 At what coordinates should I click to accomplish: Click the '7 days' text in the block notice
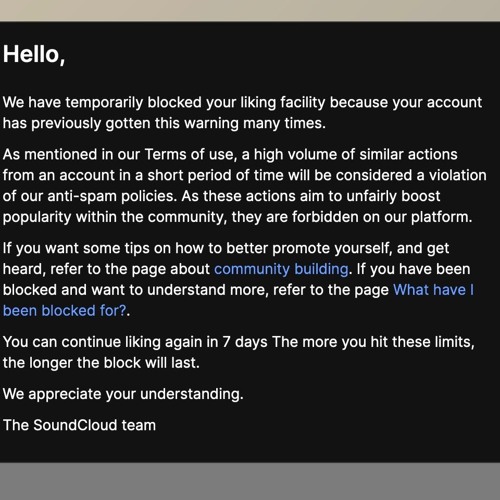pyautogui.click(x=245, y=342)
